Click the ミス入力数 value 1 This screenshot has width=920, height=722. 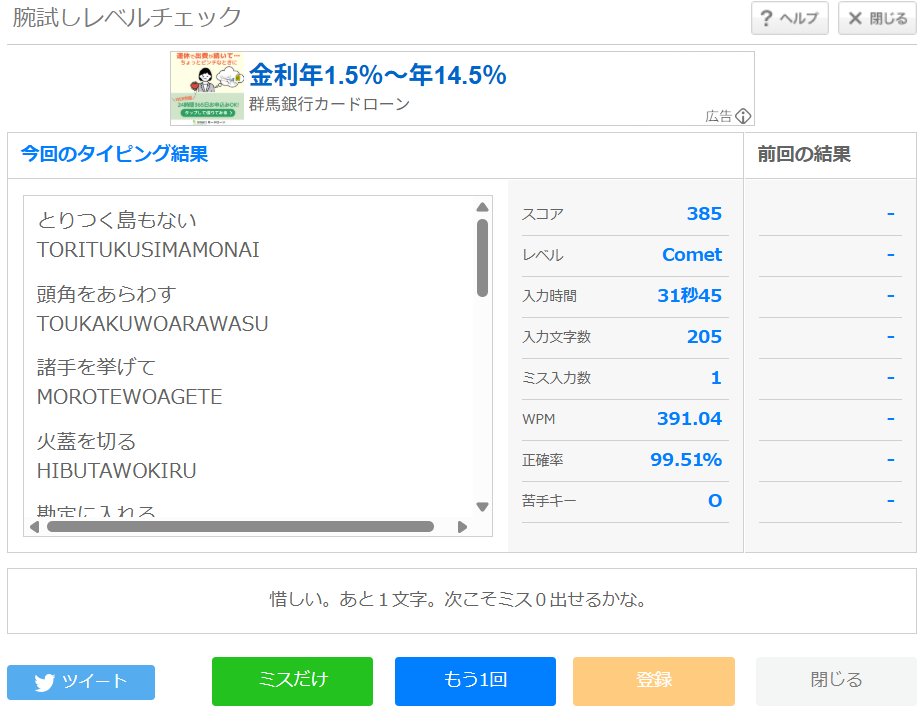pos(716,378)
